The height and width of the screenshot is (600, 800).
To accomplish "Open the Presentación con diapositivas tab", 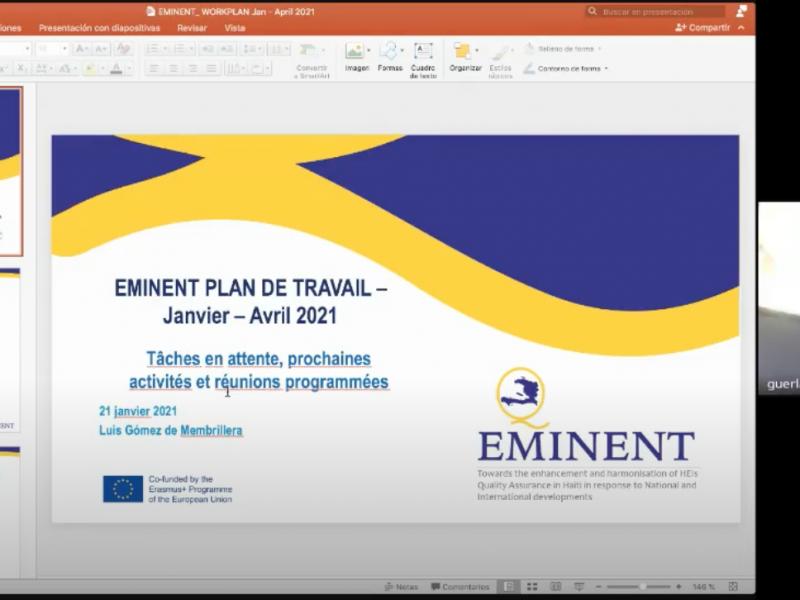I will pyautogui.click(x=99, y=28).
